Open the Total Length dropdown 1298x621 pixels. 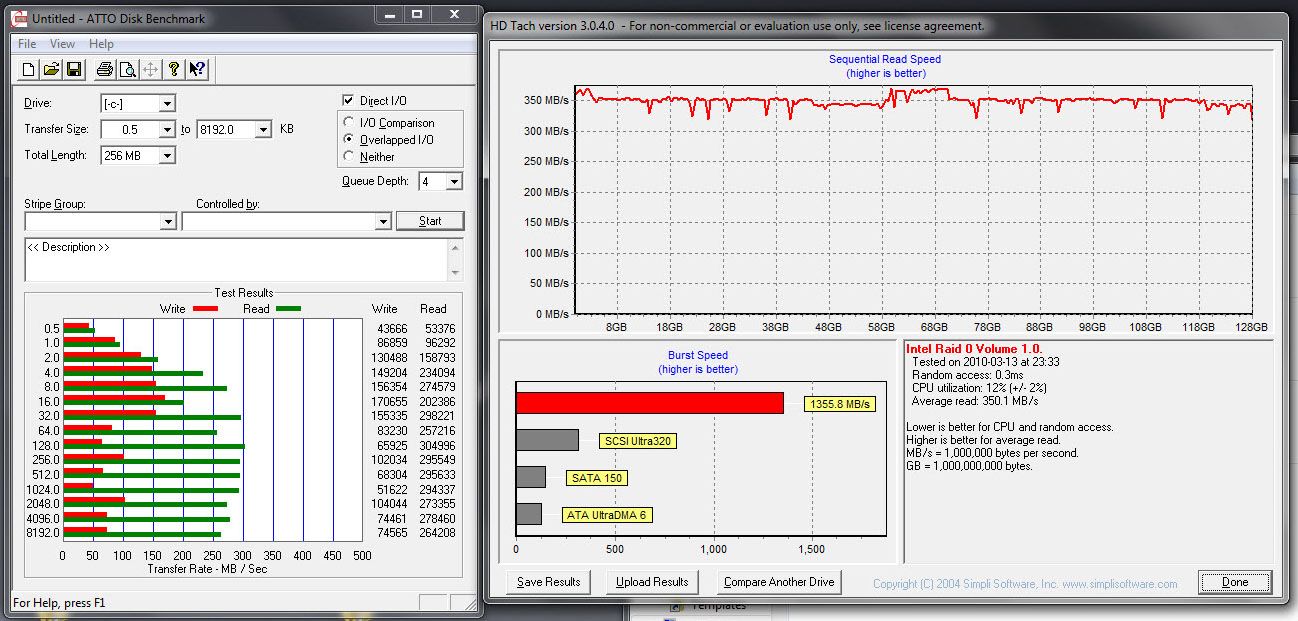pyautogui.click(x=167, y=156)
